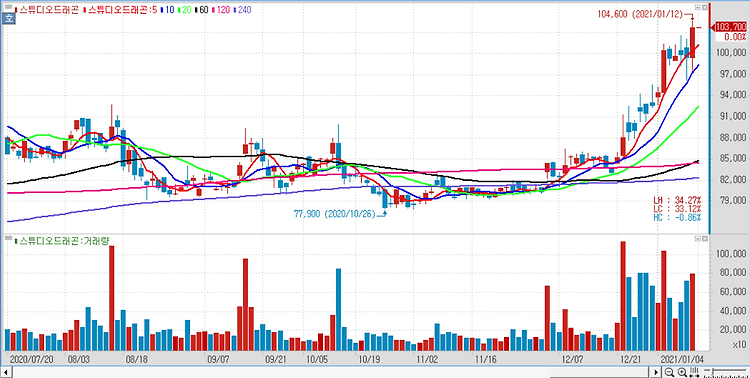Click the horizontal scrollbar thumb
The height and width of the screenshot is (378, 750).
(x=598, y=372)
